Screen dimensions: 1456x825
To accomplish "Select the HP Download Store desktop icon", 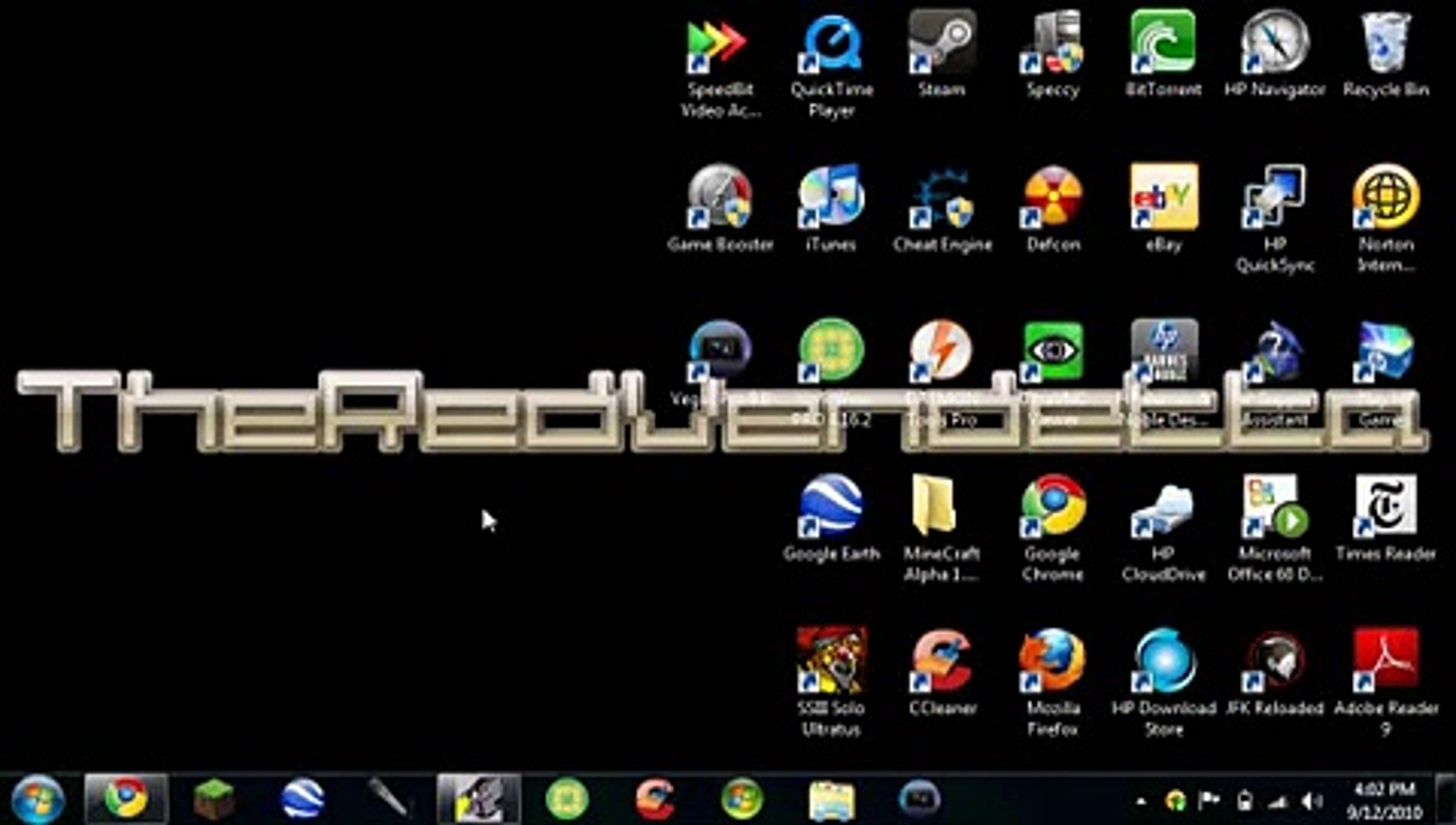I will tap(1163, 683).
